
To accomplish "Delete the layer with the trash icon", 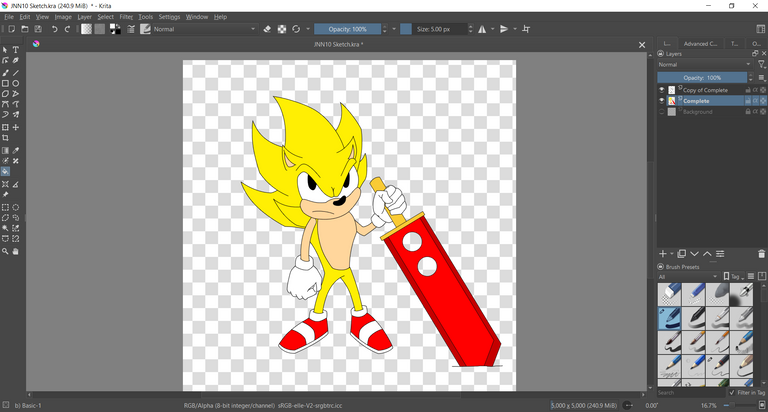I will pos(761,254).
